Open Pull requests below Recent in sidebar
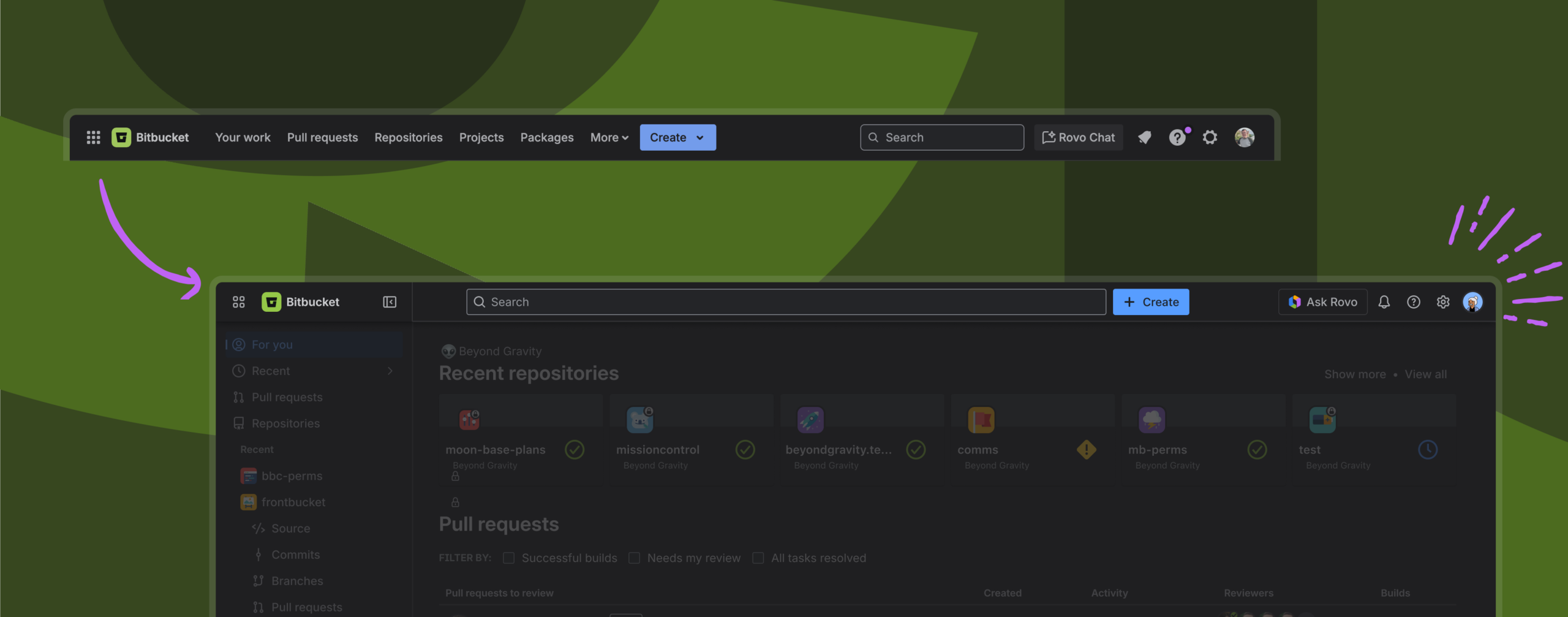 pyautogui.click(x=314, y=397)
